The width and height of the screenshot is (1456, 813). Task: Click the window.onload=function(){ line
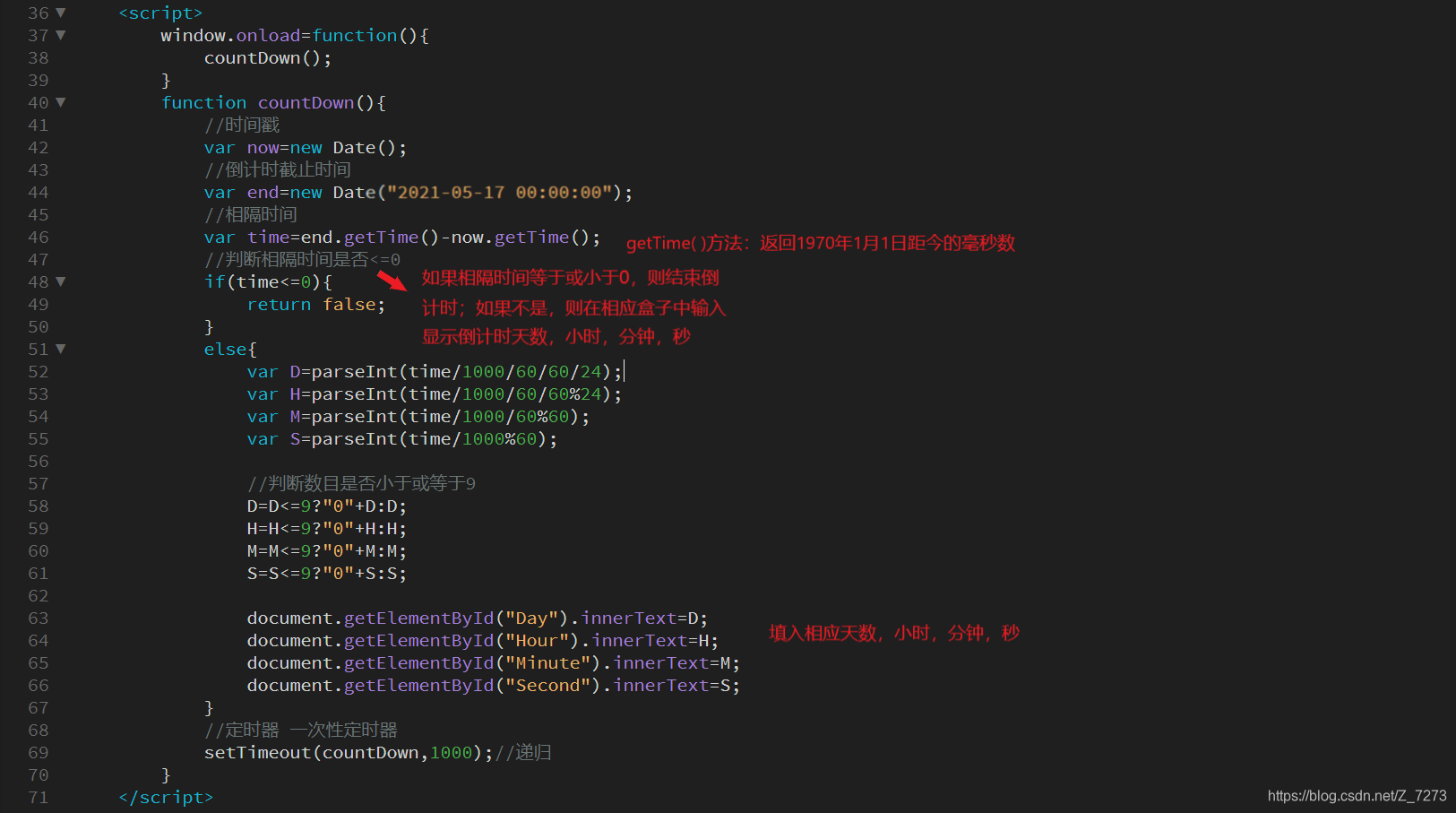(295, 36)
